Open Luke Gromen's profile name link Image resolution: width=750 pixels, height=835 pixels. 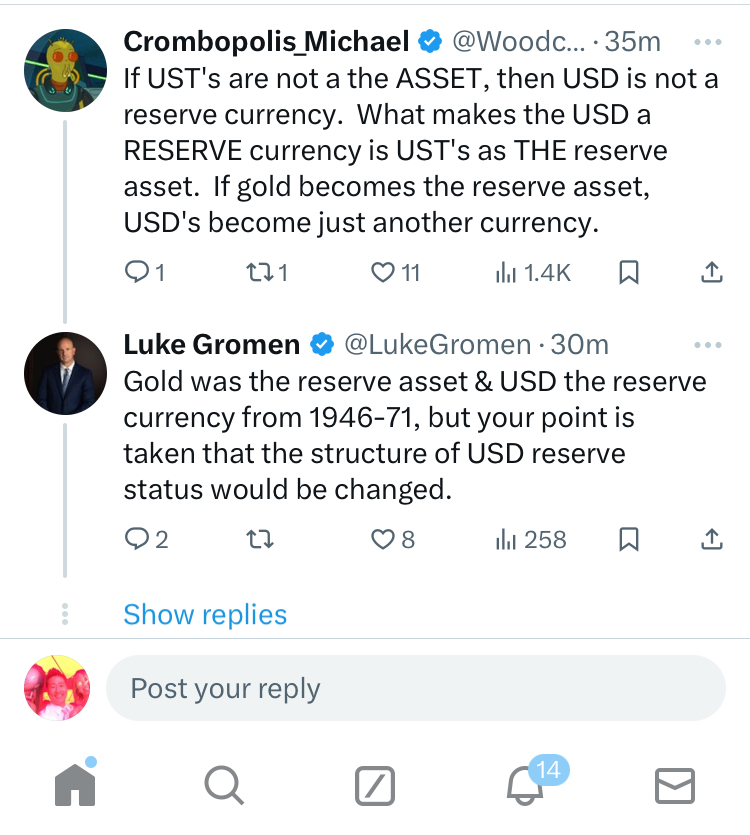(x=211, y=344)
